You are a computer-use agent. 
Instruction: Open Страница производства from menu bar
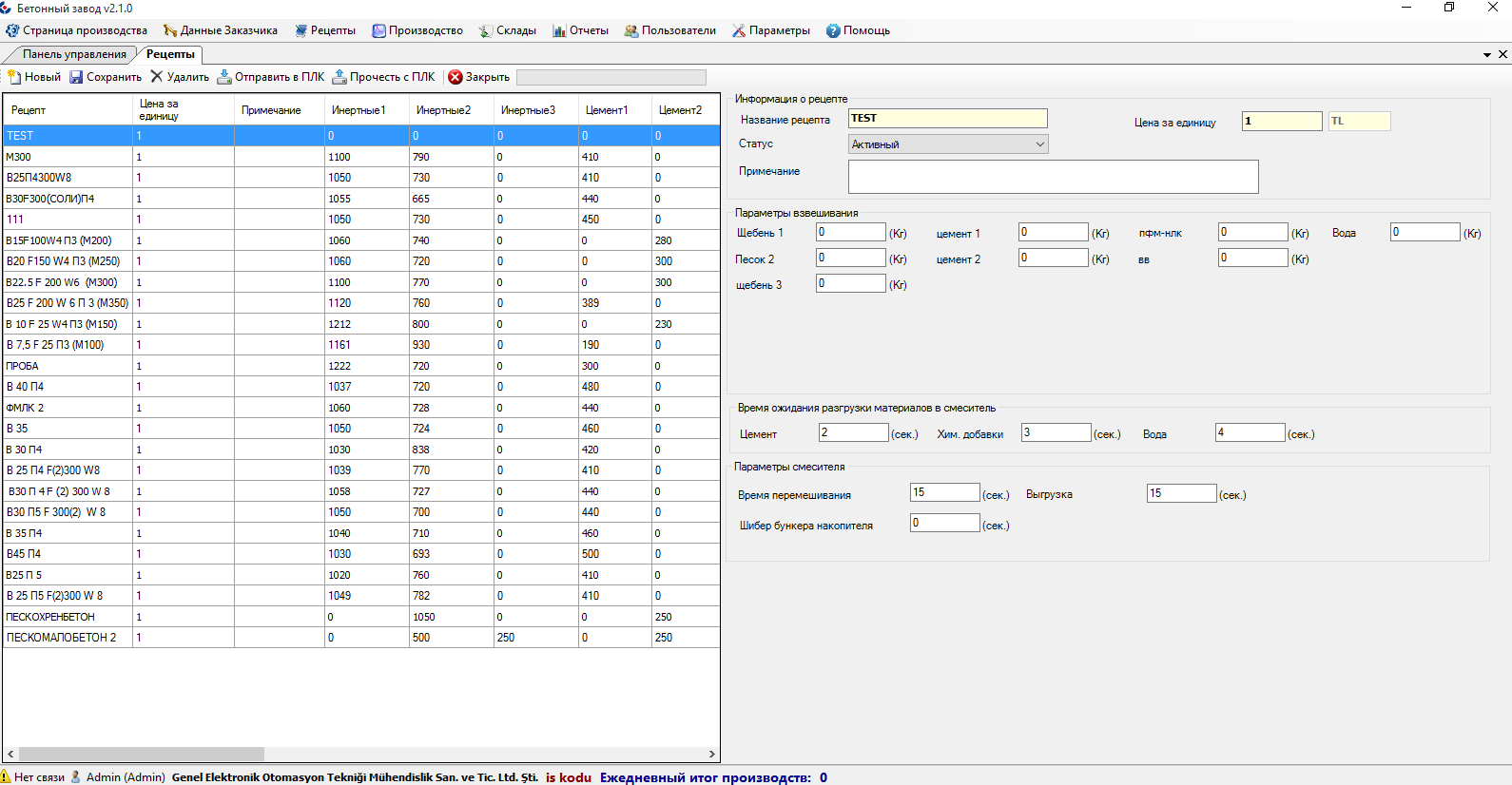coord(77,30)
